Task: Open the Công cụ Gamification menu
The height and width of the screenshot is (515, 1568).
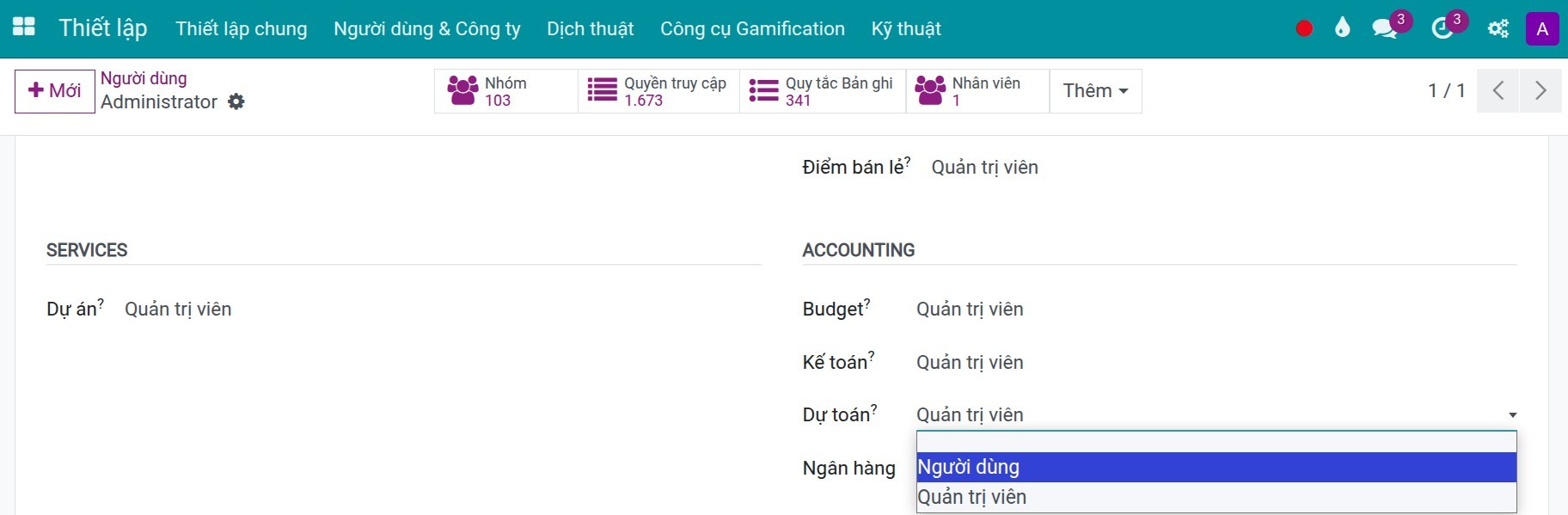Action: pyautogui.click(x=752, y=28)
